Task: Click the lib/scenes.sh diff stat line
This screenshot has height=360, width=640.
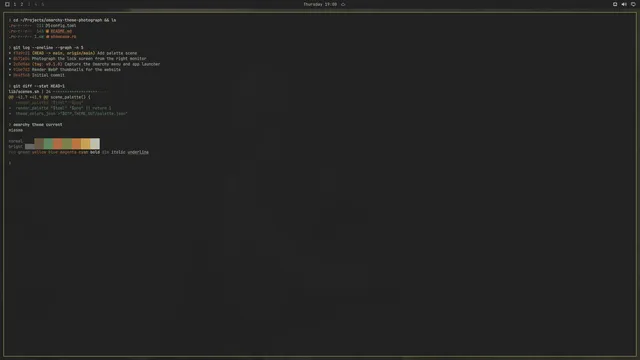Action: [58, 91]
